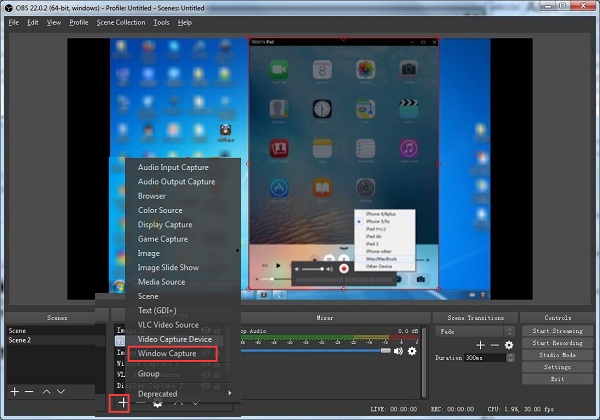Open mixer audio settings gear icon

[412, 351]
